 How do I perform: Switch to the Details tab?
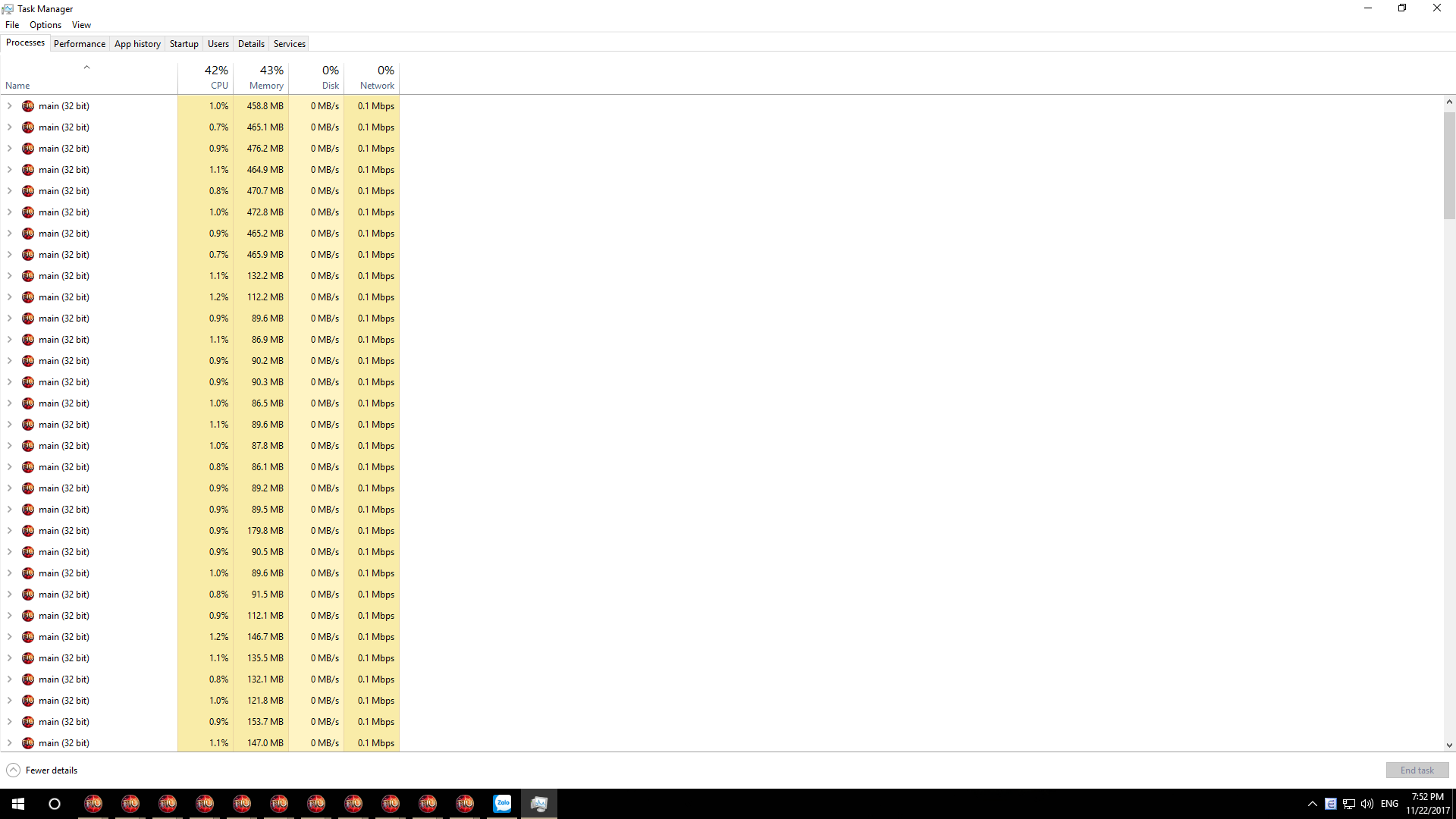[251, 44]
